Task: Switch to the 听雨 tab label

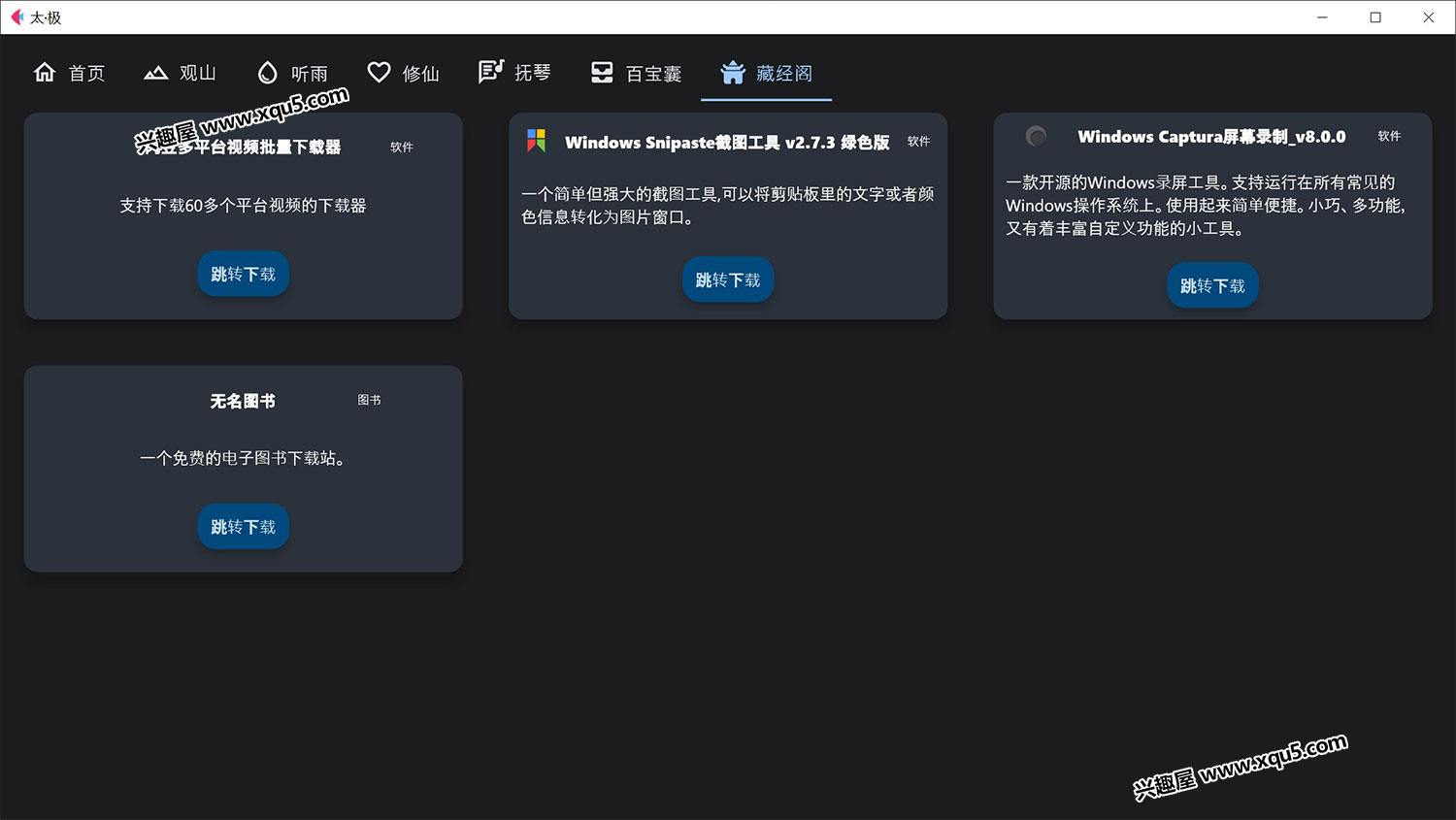Action: pyautogui.click(x=310, y=74)
